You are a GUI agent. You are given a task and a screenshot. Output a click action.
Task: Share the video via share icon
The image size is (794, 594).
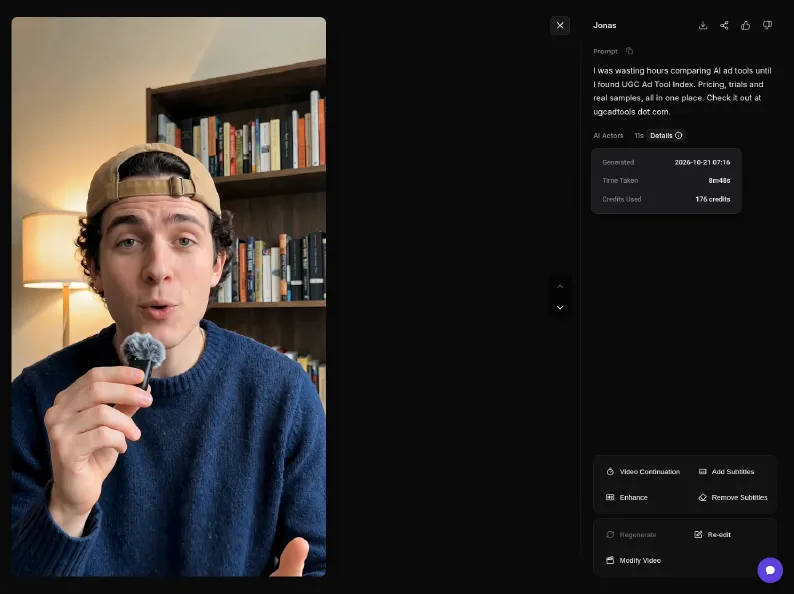tap(724, 25)
